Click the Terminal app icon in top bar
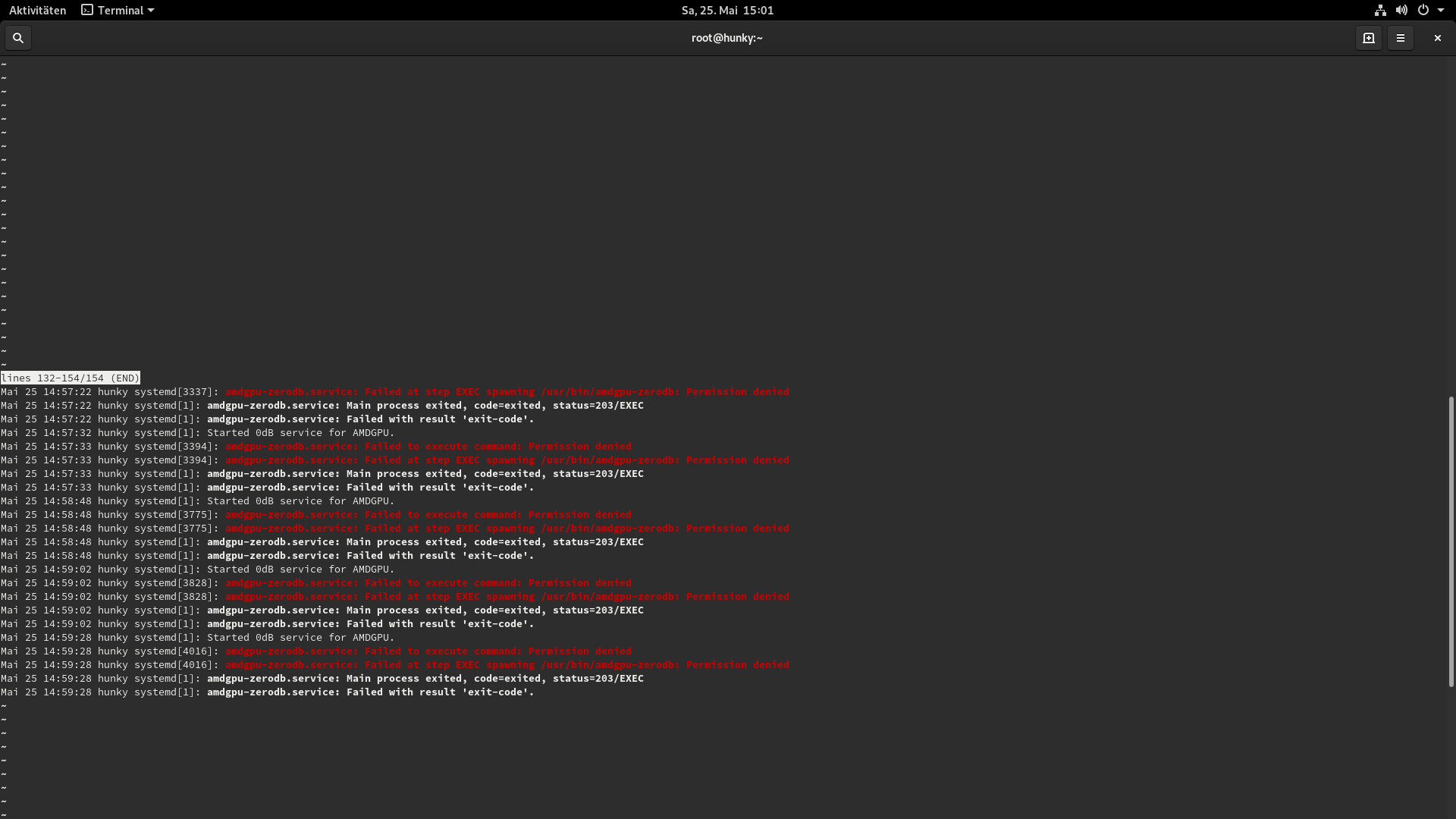 click(x=87, y=10)
